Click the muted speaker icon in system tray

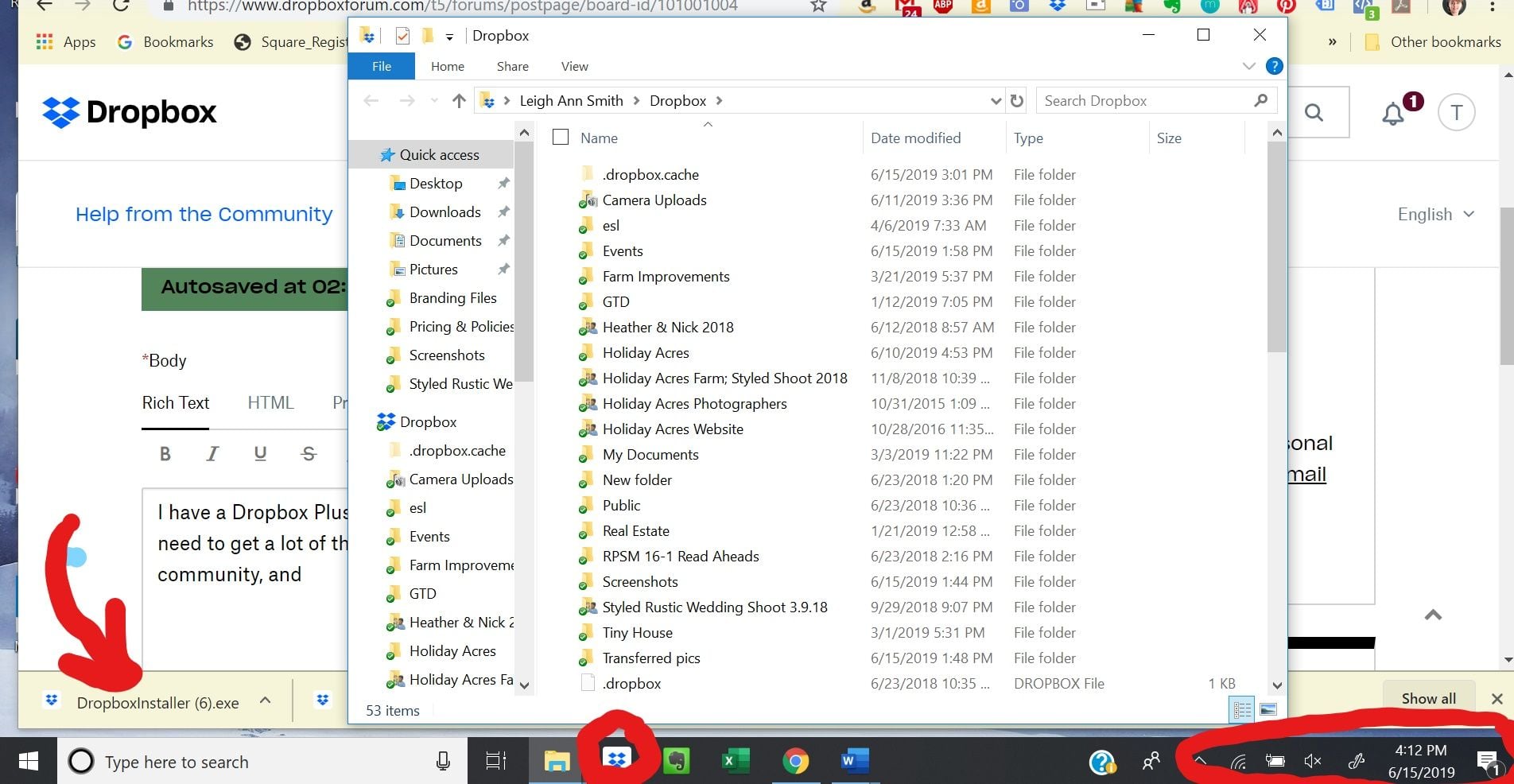click(1313, 761)
